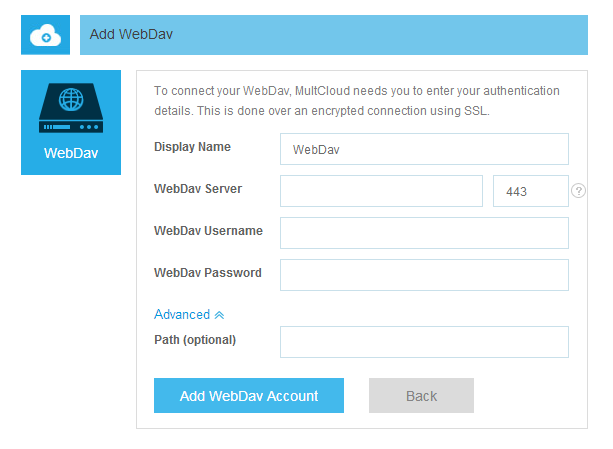Click the optional Path input field
The image size is (613, 449).
(x=424, y=342)
